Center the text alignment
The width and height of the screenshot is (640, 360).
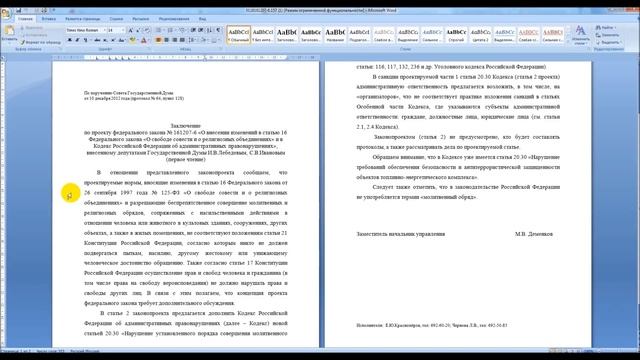[167, 40]
